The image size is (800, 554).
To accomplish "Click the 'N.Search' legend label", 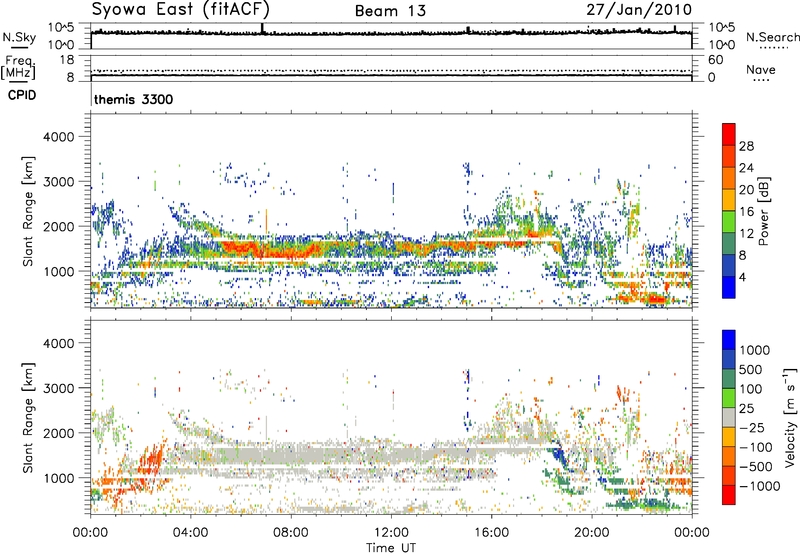I will coord(772,37).
